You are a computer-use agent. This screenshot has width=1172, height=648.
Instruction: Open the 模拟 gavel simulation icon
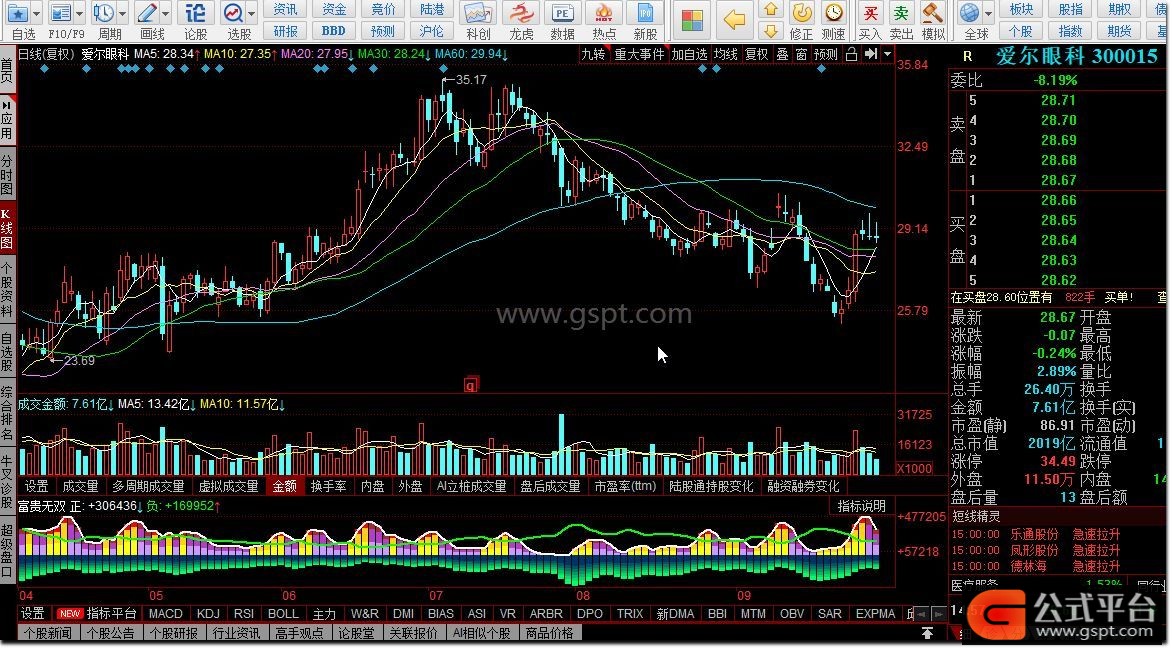point(933,13)
